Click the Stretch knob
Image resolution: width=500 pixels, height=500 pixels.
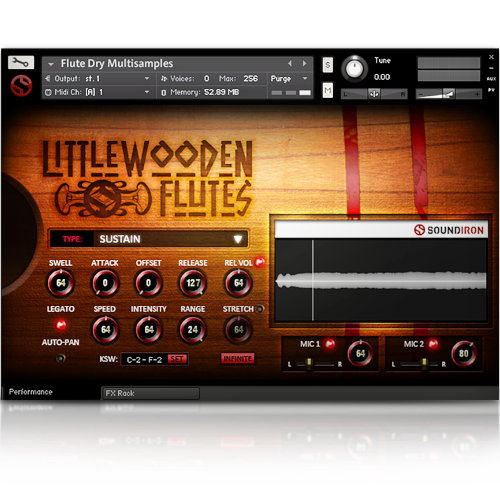pos(238,330)
